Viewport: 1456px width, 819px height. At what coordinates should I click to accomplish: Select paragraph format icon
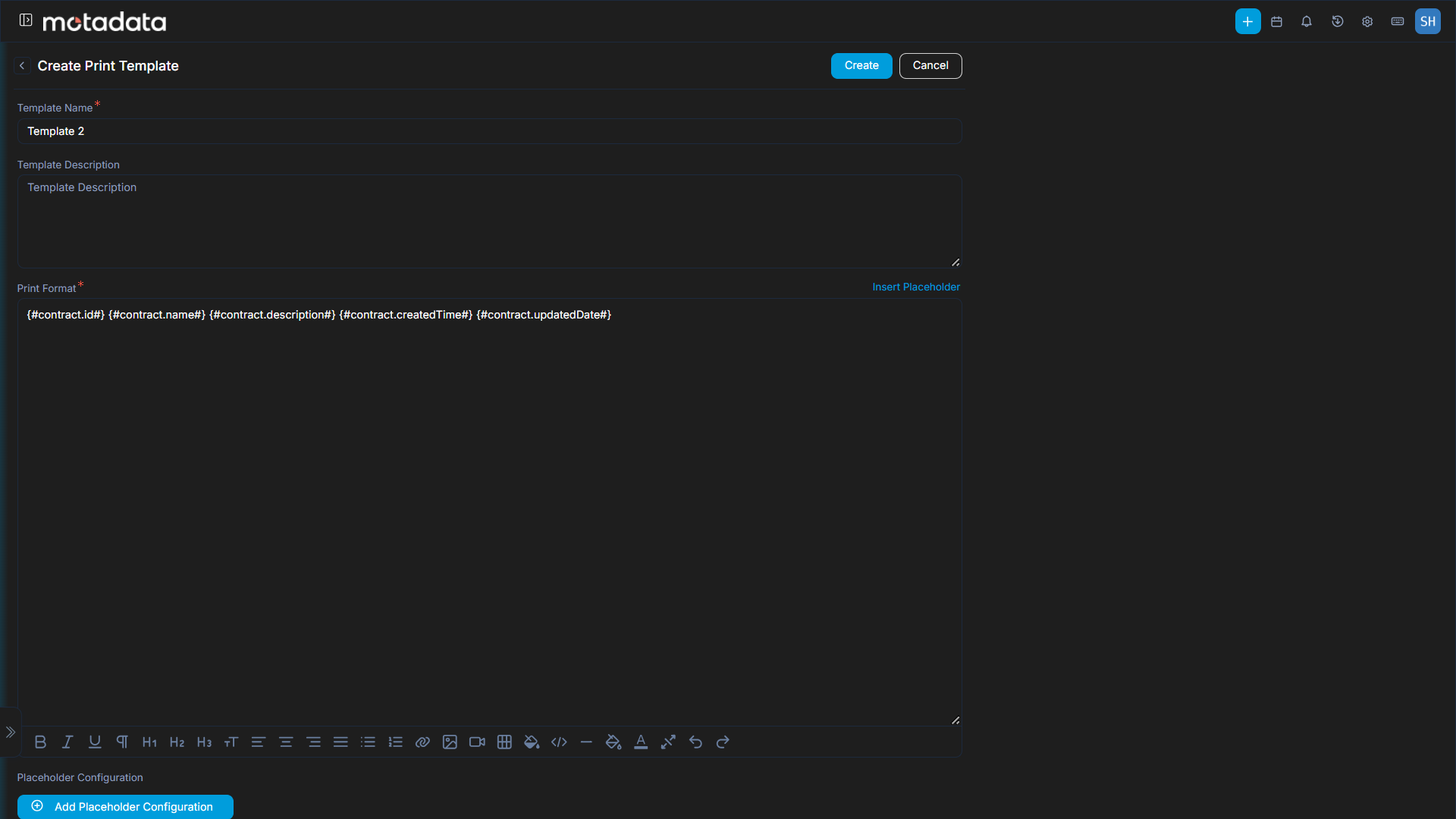click(122, 742)
